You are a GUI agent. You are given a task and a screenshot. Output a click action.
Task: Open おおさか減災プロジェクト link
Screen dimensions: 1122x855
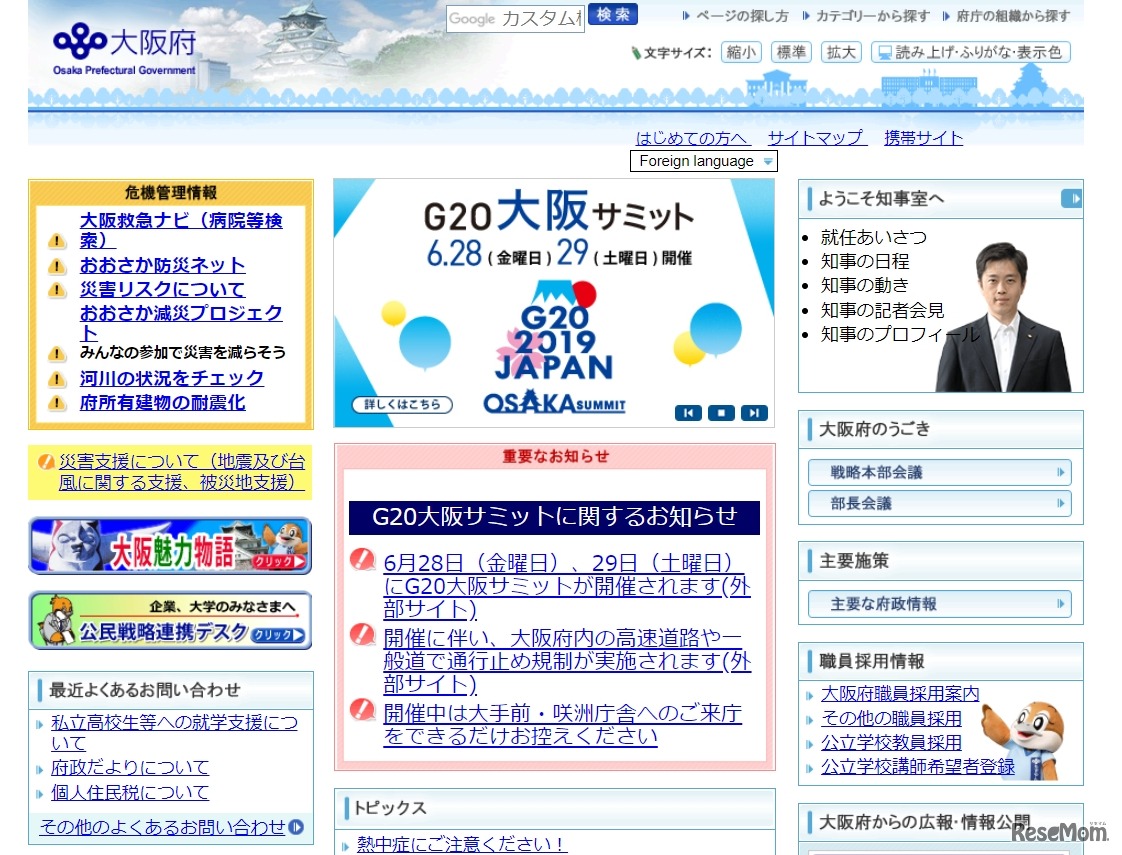tap(181, 323)
